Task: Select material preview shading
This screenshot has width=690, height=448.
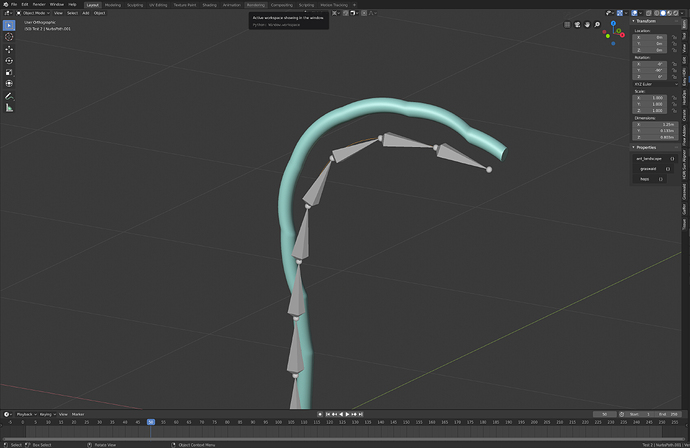Action: [x=669, y=13]
